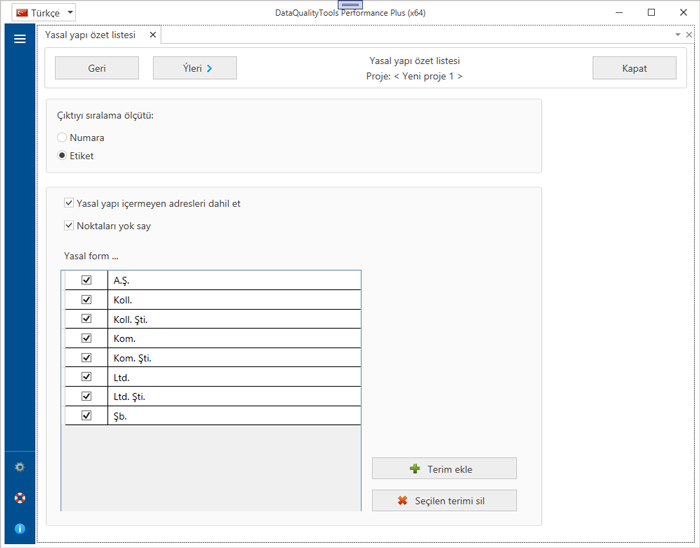
Task: Select the Etiket radio button
Action: [x=63, y=156]
